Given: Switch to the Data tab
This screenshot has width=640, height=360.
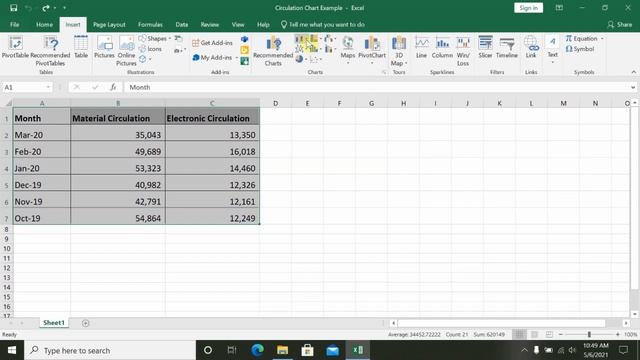Looking at the screenshot, I should 182,24.
